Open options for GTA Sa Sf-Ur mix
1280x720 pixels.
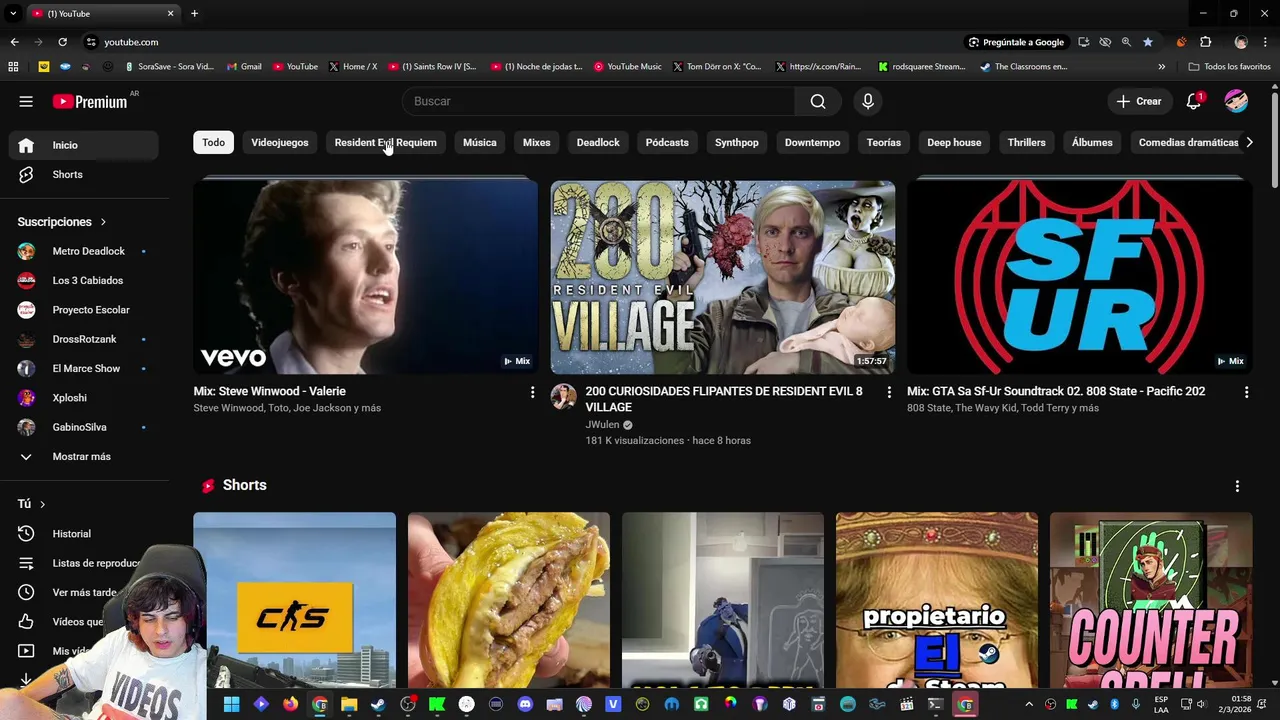tap(1246, 392)
